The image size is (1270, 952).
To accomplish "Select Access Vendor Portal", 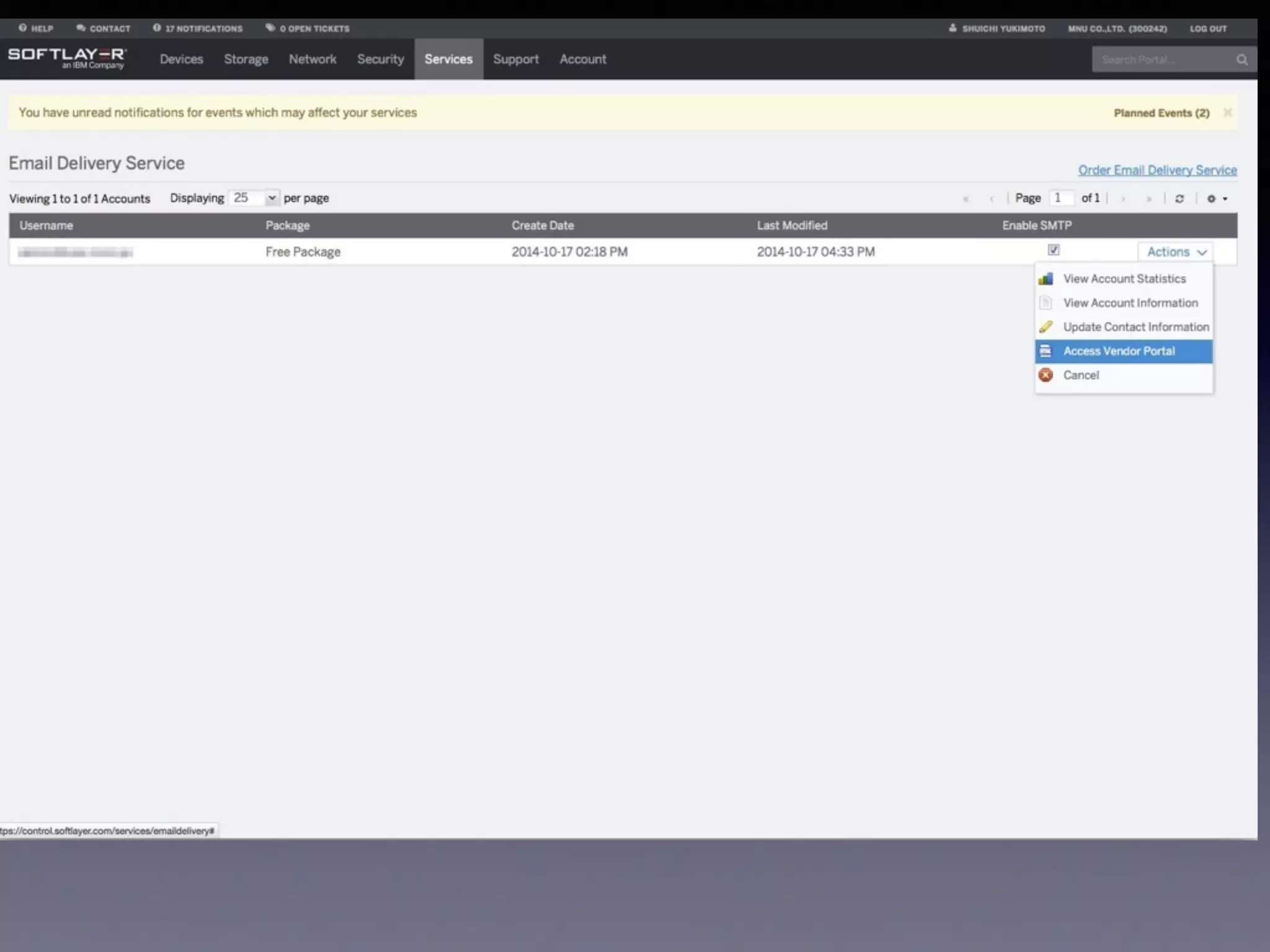I will click(1124, 351).
